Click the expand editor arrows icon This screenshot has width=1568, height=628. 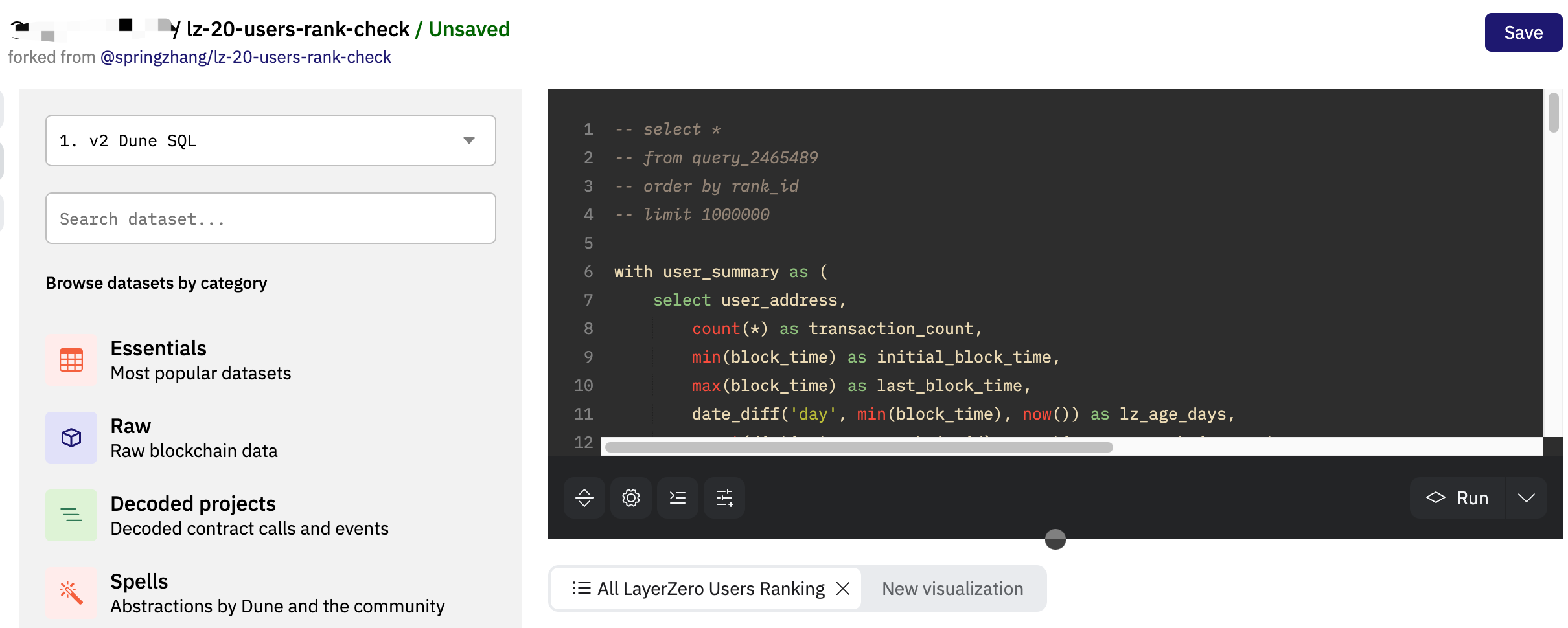[584, 498]
